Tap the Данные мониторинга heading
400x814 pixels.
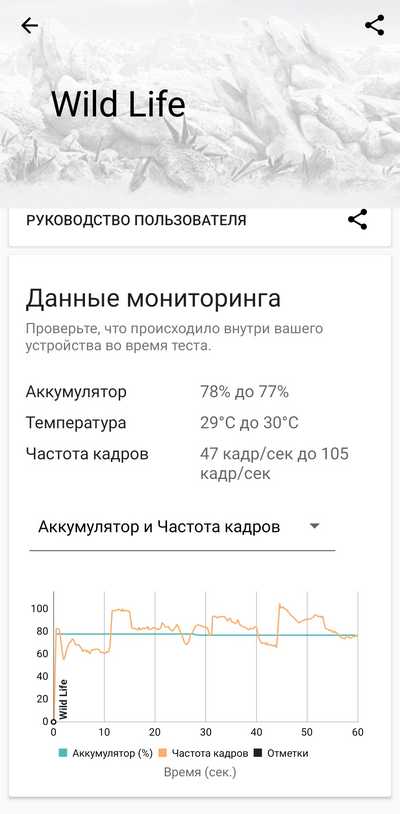tap(153, 299)
